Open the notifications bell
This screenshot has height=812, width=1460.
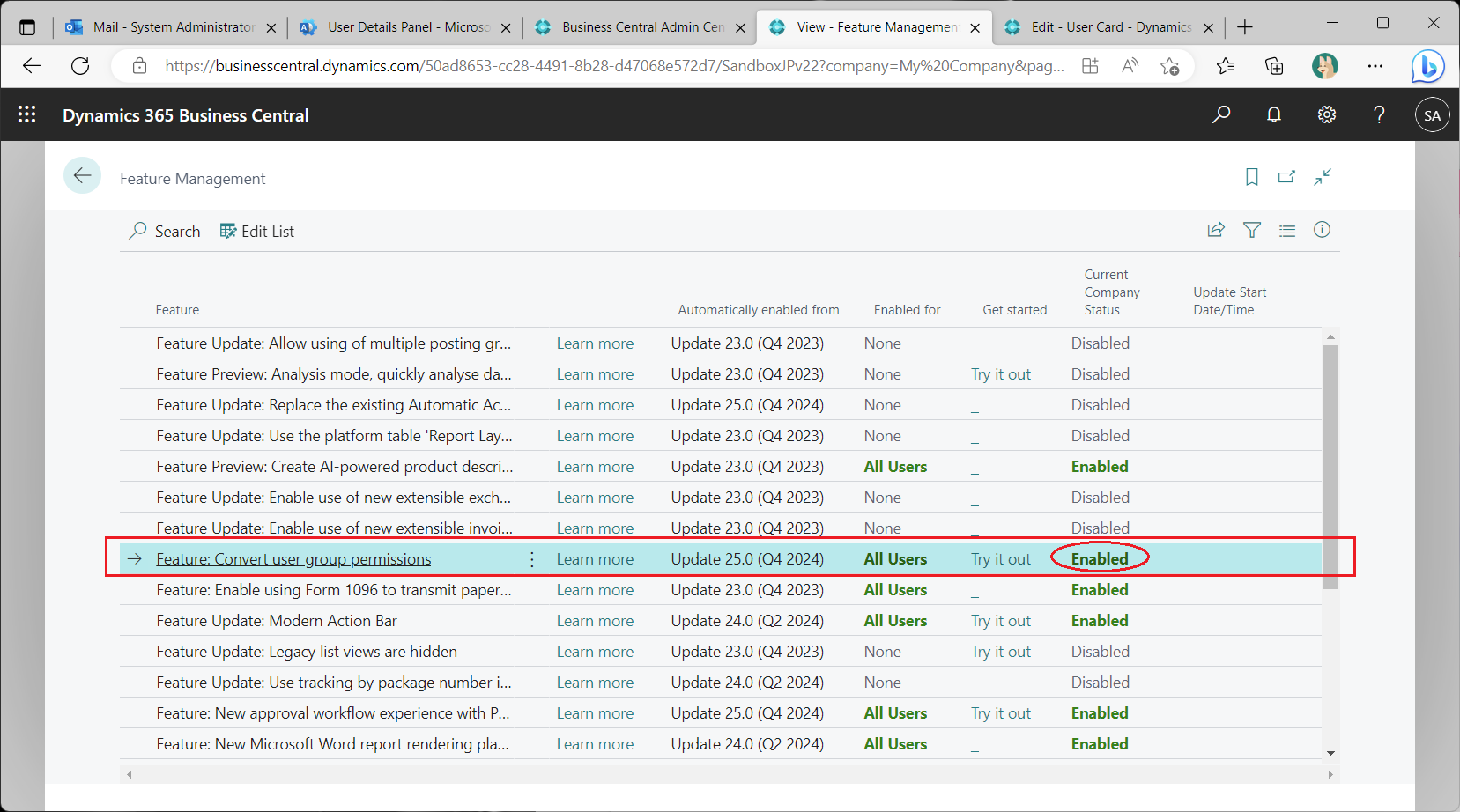pyautogui.click(x=1274, y=114)
